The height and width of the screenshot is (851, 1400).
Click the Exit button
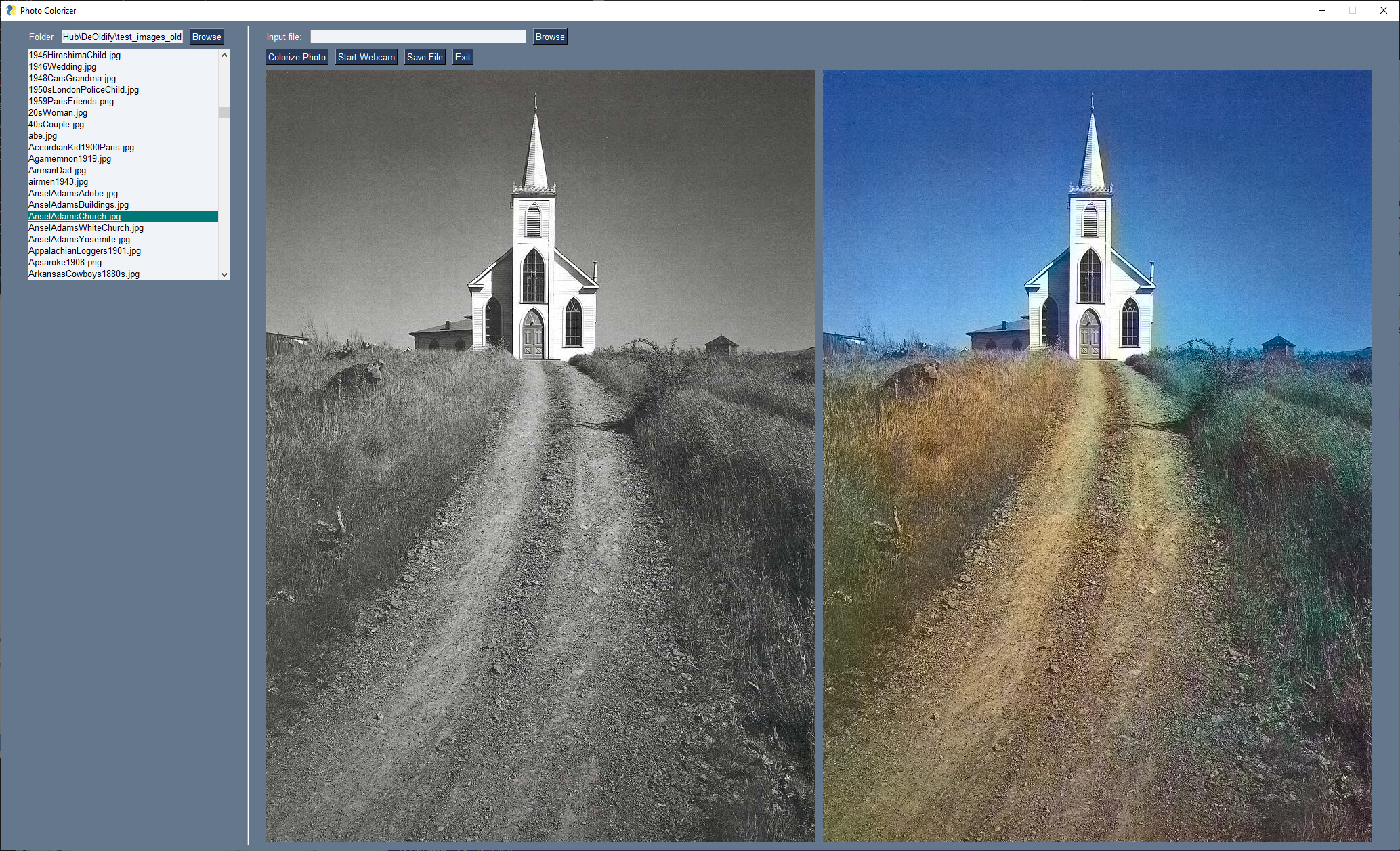[463, 57]
